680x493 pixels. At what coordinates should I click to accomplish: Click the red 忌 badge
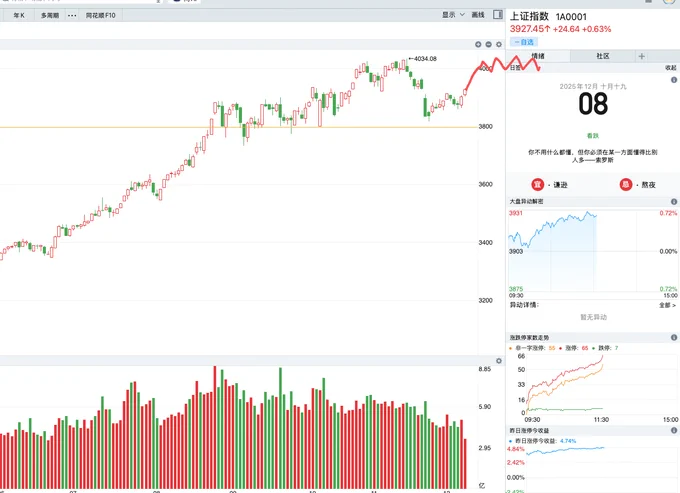[x=626, y=185]
